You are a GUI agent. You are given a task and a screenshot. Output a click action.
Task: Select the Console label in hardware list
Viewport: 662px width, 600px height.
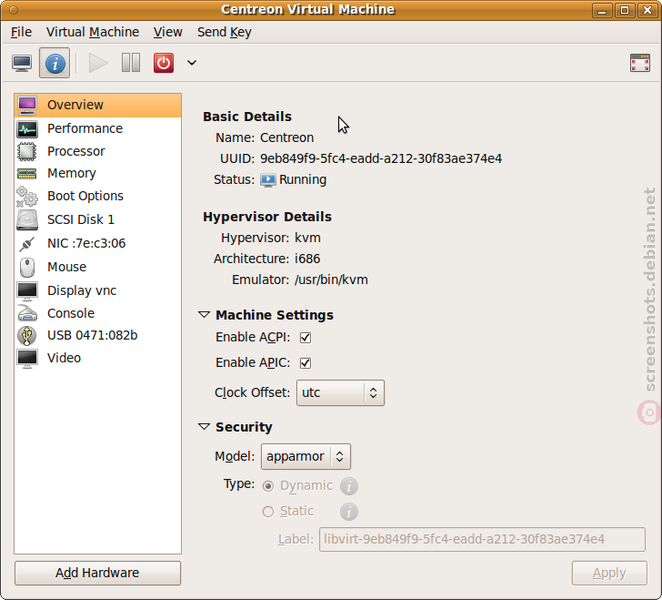(x=71, y=313)
